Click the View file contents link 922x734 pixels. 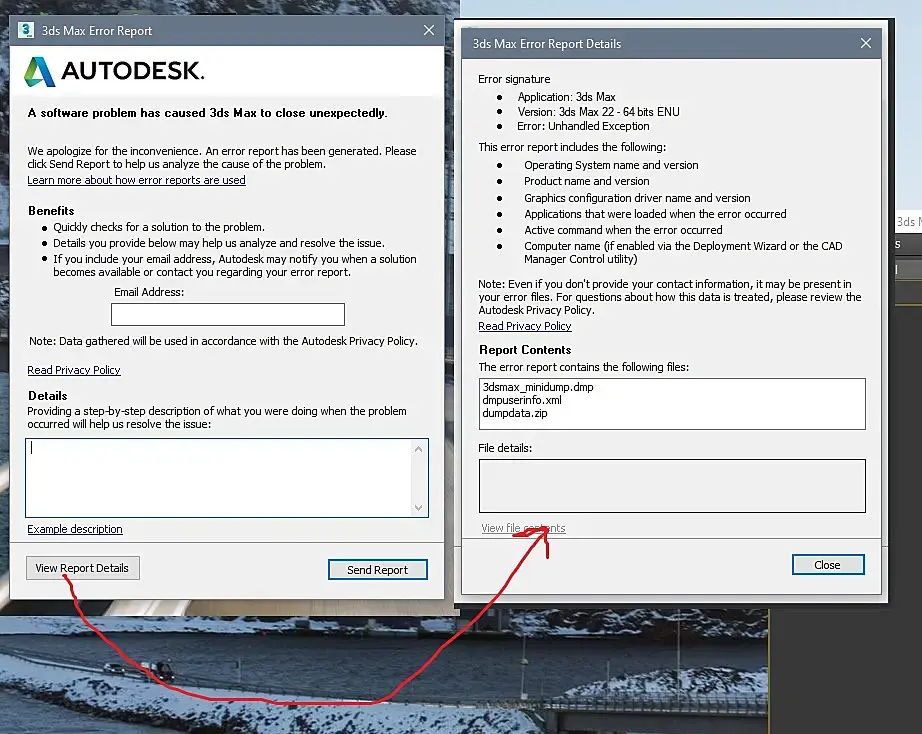tap(523, 528)
